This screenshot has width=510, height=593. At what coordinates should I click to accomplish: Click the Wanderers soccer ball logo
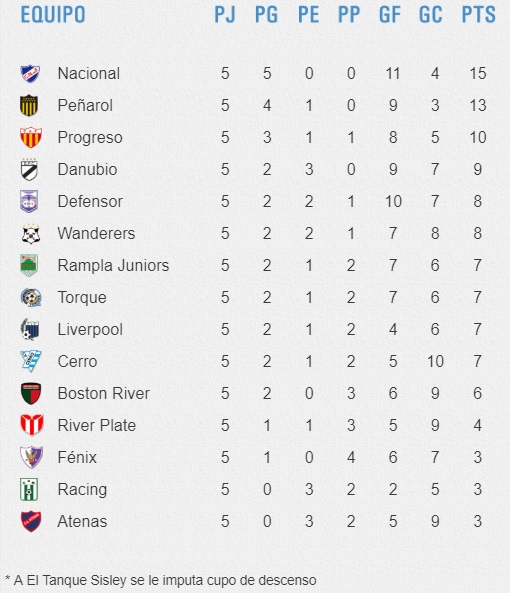[31, 233]
